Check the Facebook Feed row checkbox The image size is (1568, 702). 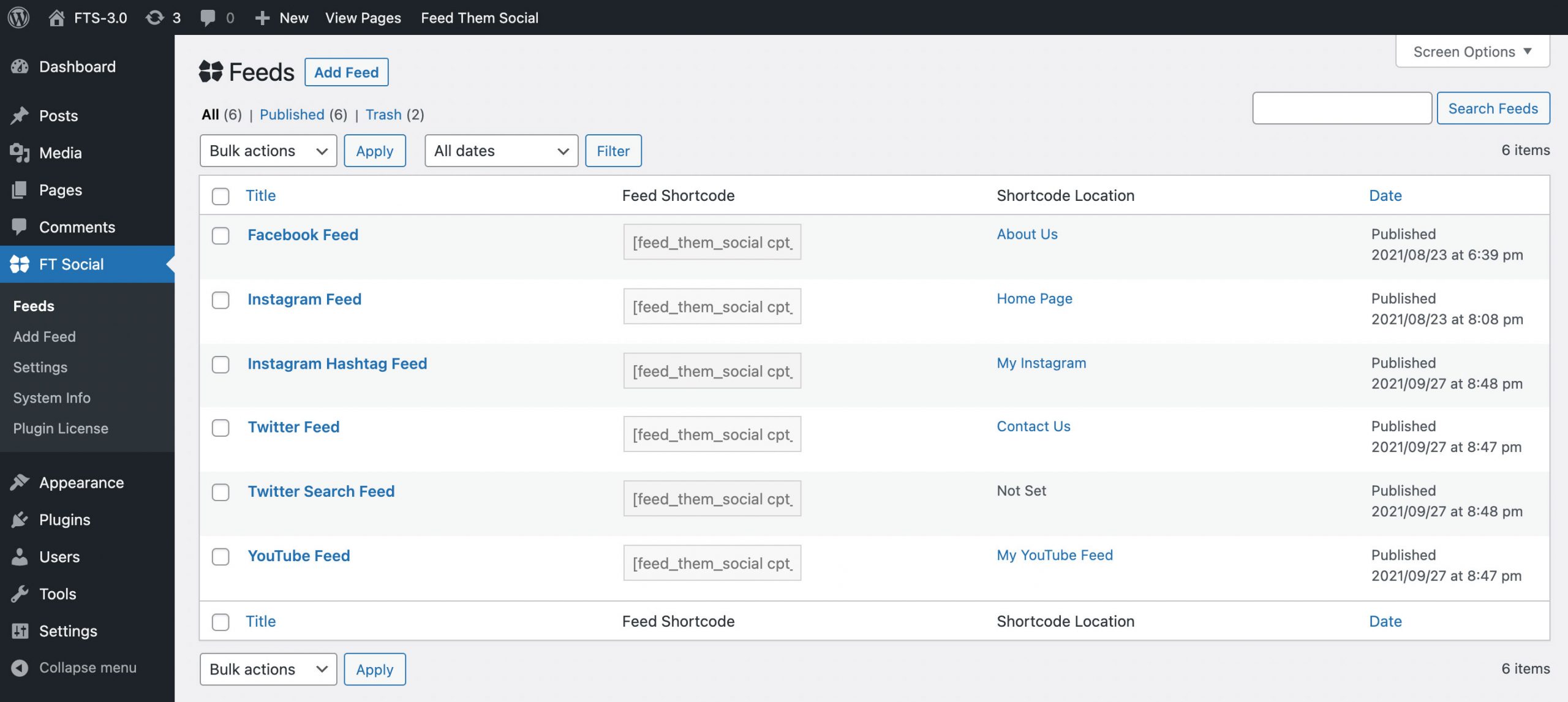(x=221, y=236)
